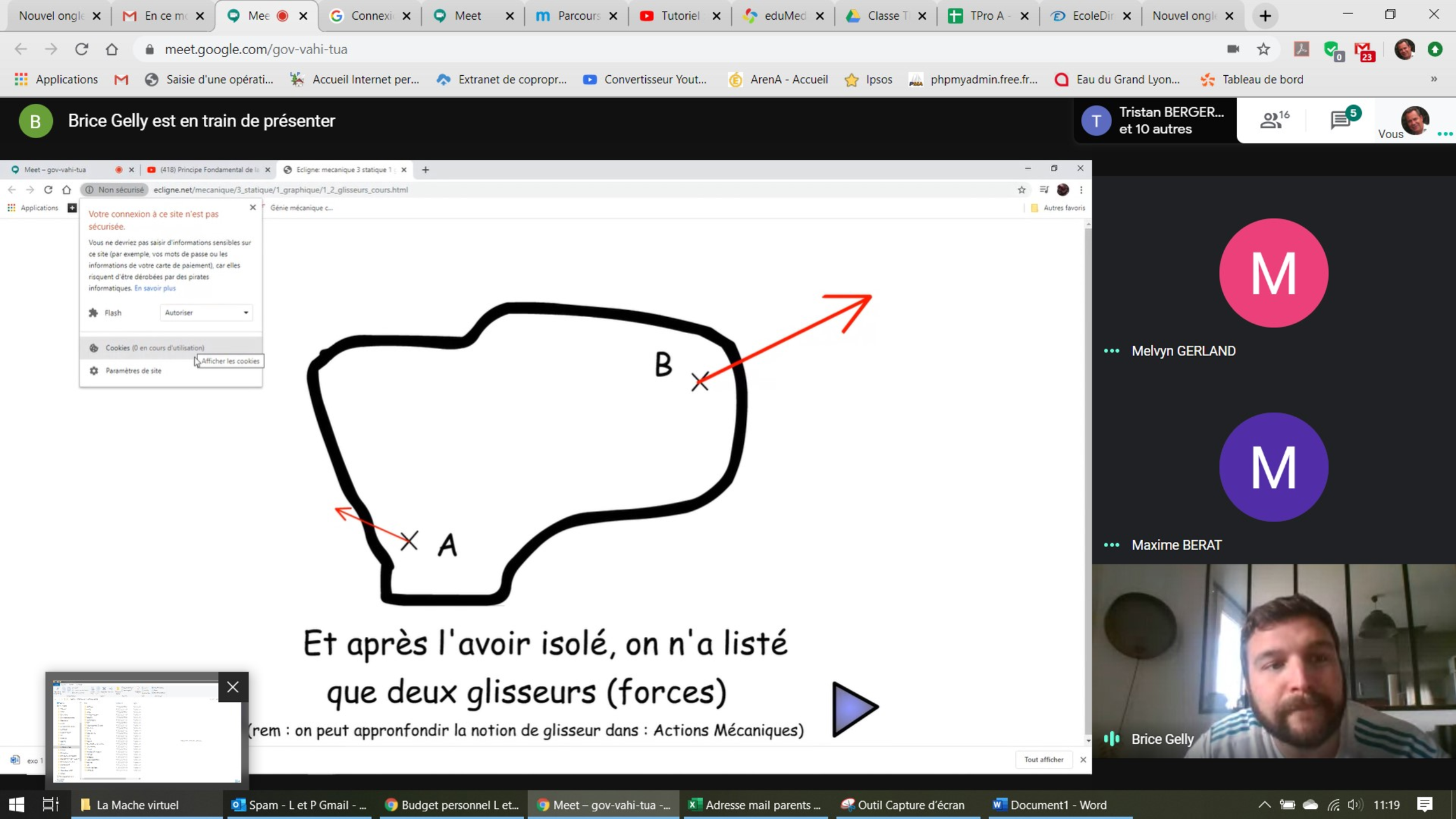Switch to the EcoleDirecte tab

[x=1091, y=16]
